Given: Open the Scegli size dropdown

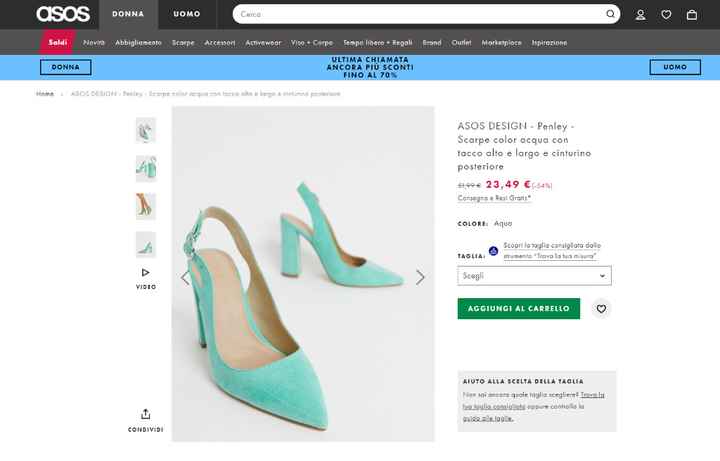Looking at the screenshot, I should [534, 275].
